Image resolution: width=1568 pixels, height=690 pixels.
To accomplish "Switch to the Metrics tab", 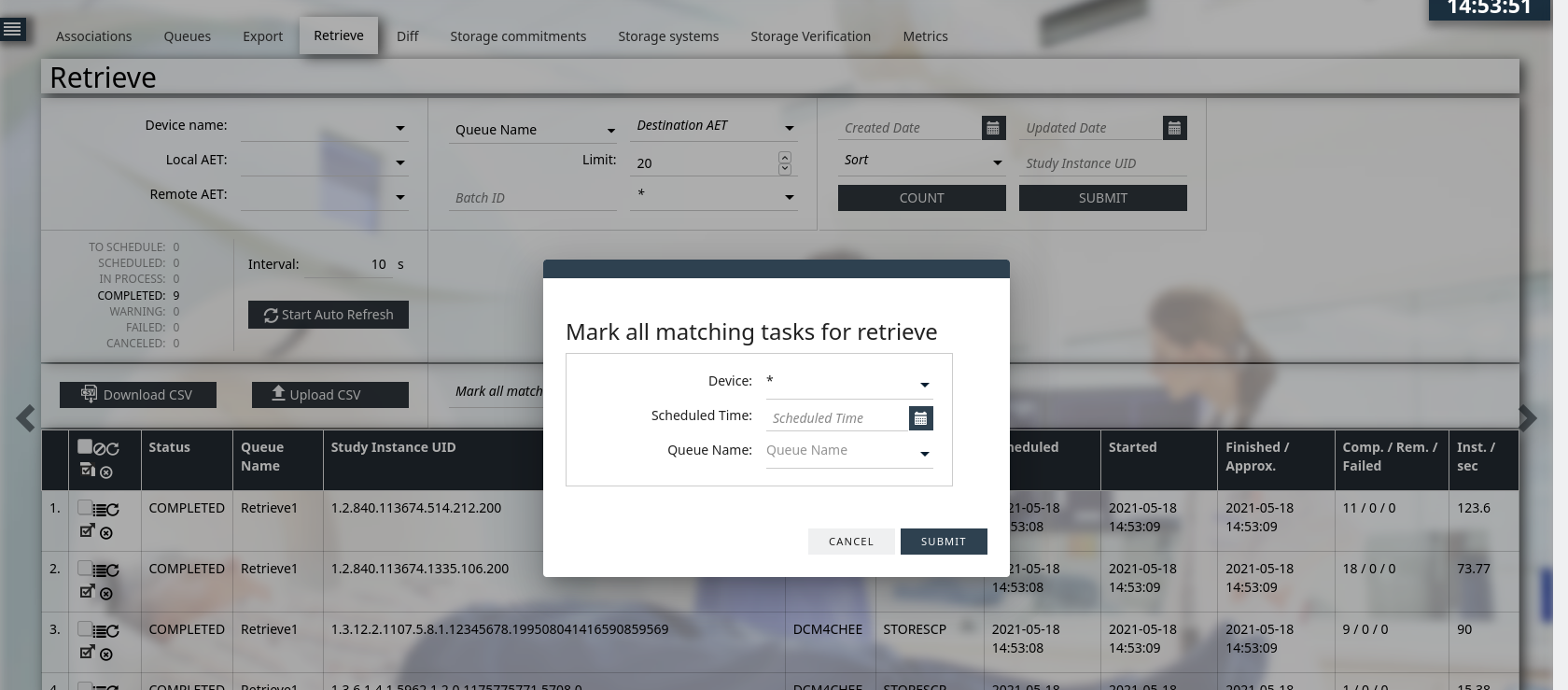I will [x=925, y=36].
